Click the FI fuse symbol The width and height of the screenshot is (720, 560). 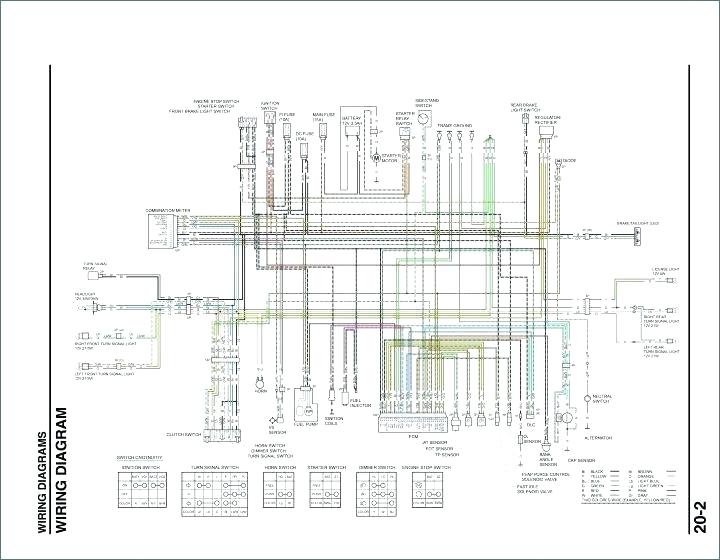(x=286, y=130)
